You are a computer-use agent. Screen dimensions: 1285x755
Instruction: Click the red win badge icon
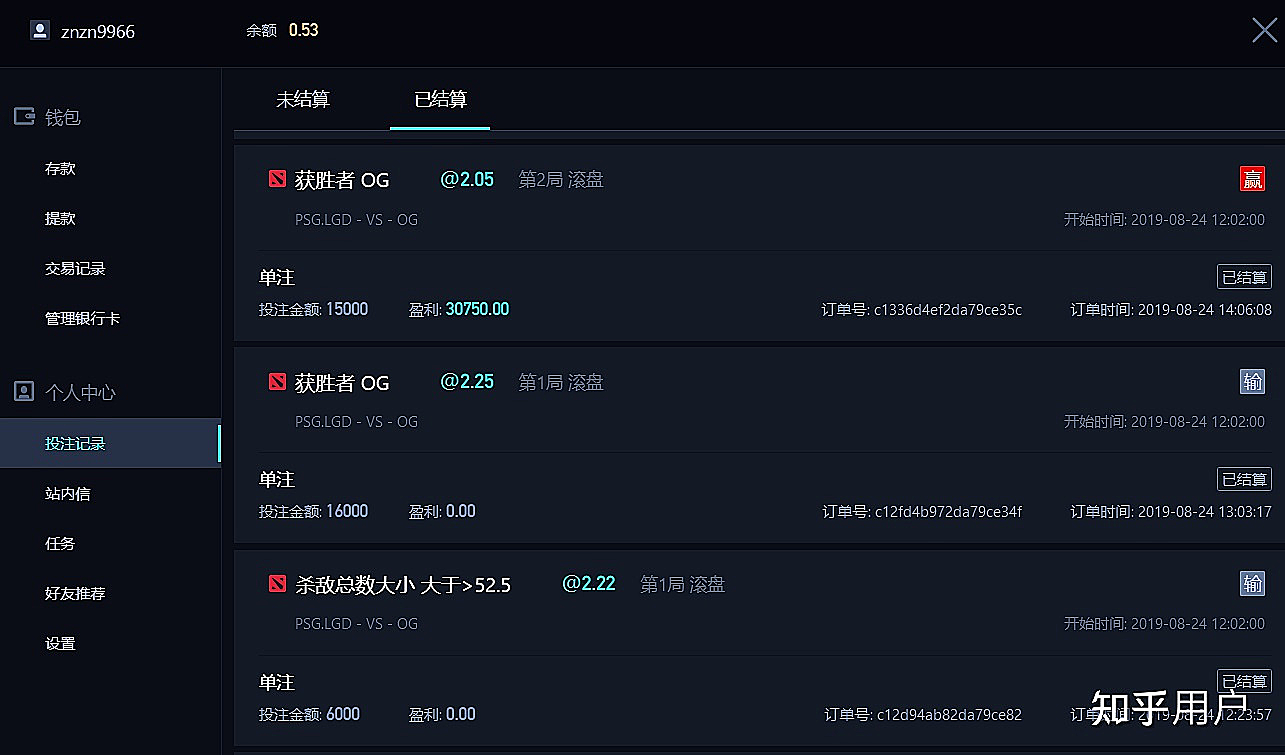pos(1252,179)
